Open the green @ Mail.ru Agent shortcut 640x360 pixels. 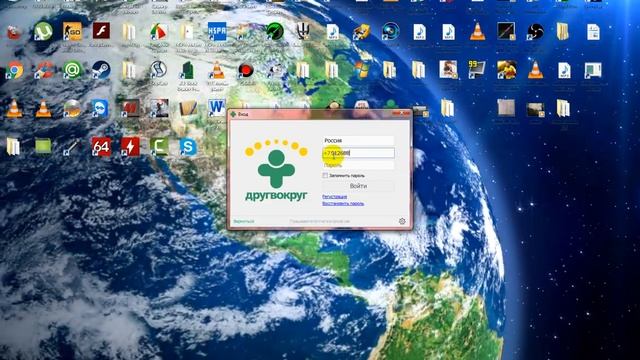pyautogui.click(x=72, y=70)
